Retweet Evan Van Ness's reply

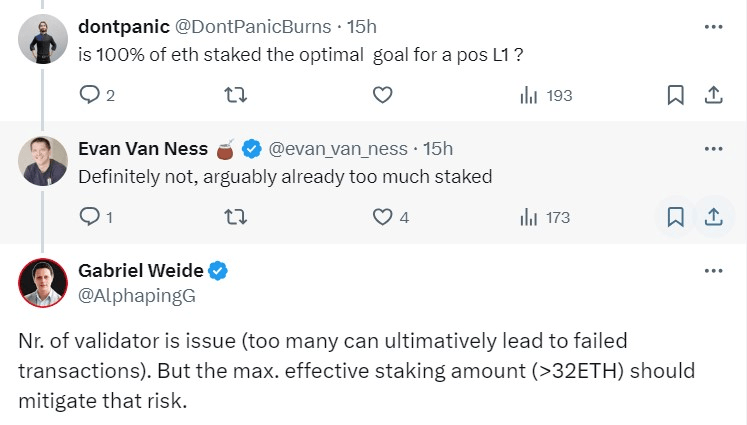click(235, 216)
